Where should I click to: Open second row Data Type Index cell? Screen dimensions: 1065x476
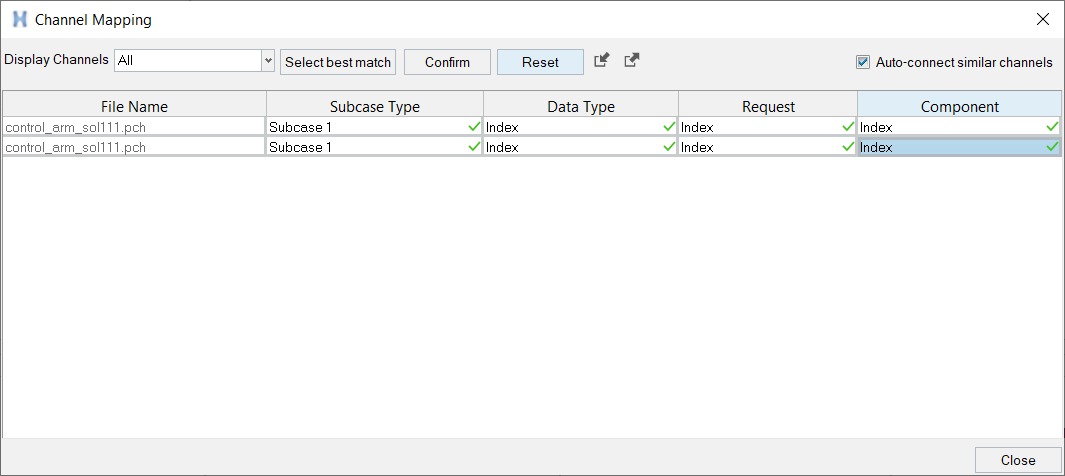580,147
